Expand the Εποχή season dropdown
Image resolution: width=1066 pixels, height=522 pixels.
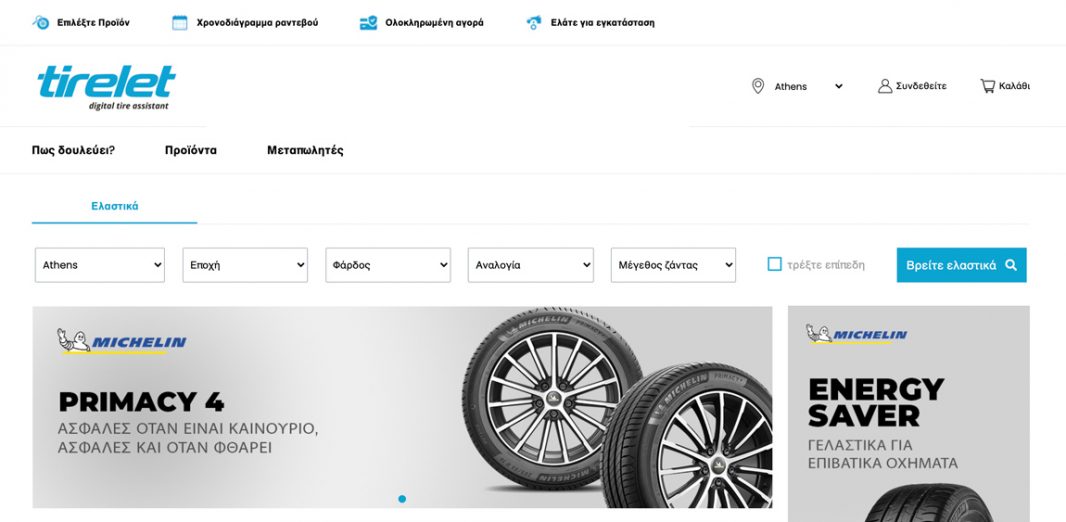(245, 265)
